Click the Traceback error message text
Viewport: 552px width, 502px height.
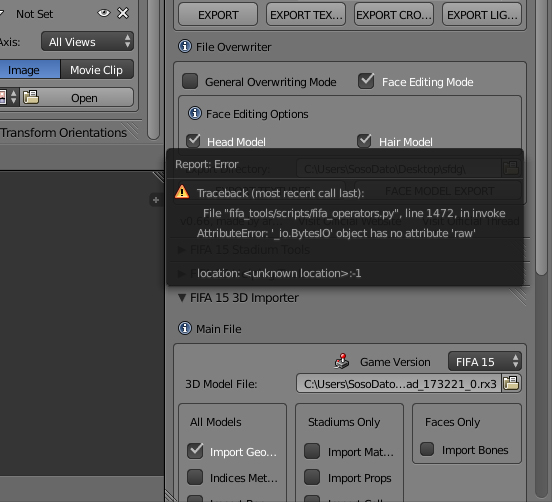tap(280, 193)
